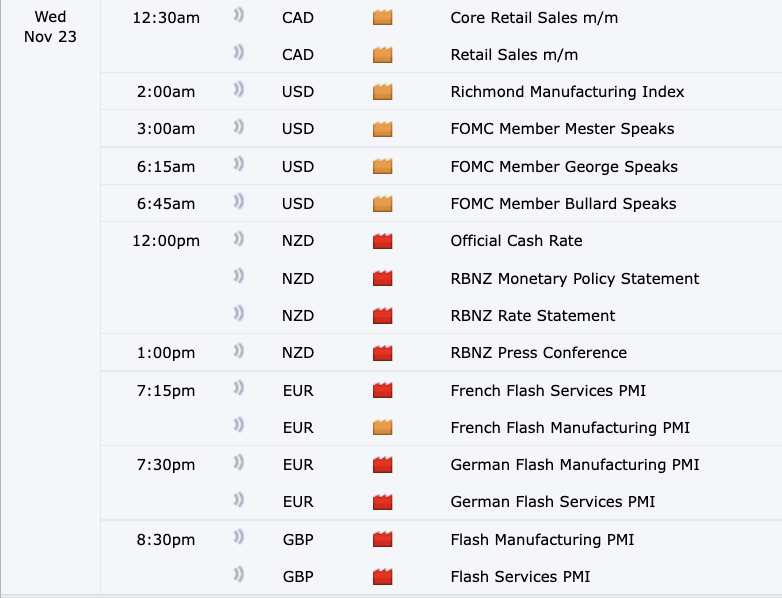
Task: Click the alert speaker icon beside RBNZ Press Conference
Action: (239, 352)
